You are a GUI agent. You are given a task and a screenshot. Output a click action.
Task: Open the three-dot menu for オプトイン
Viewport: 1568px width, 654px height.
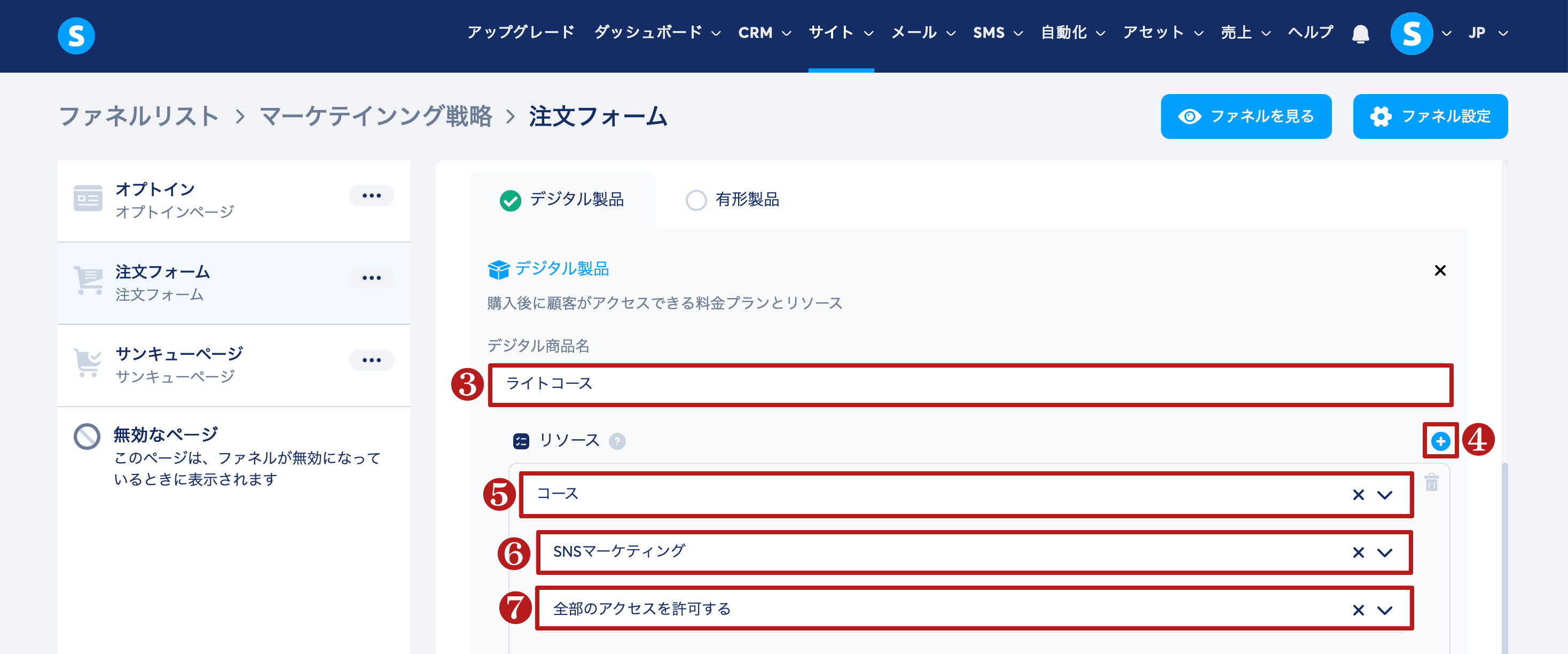371,196
